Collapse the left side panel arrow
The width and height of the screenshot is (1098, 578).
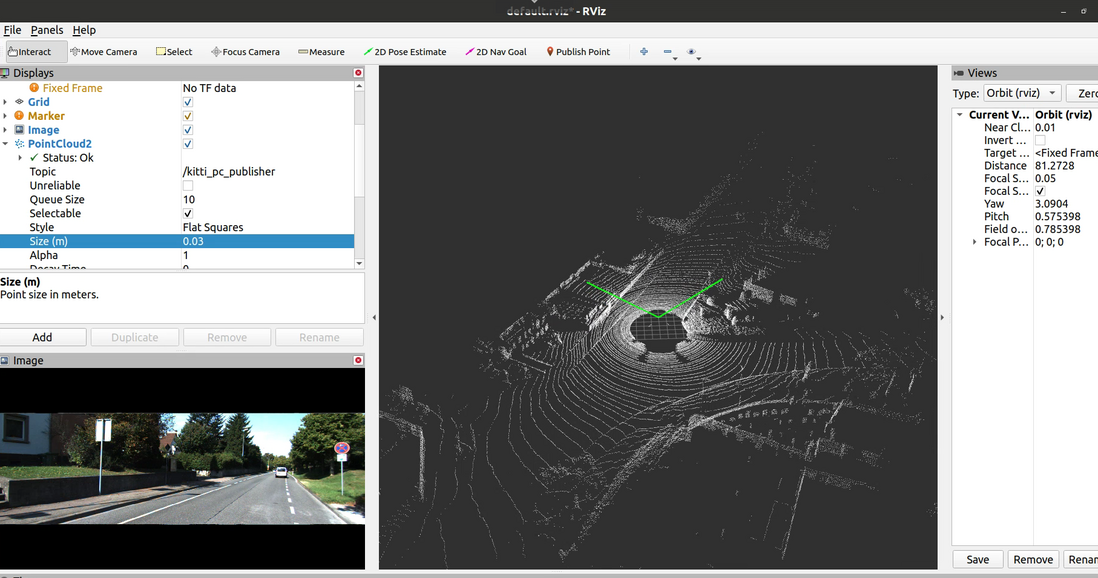[374, 317]
